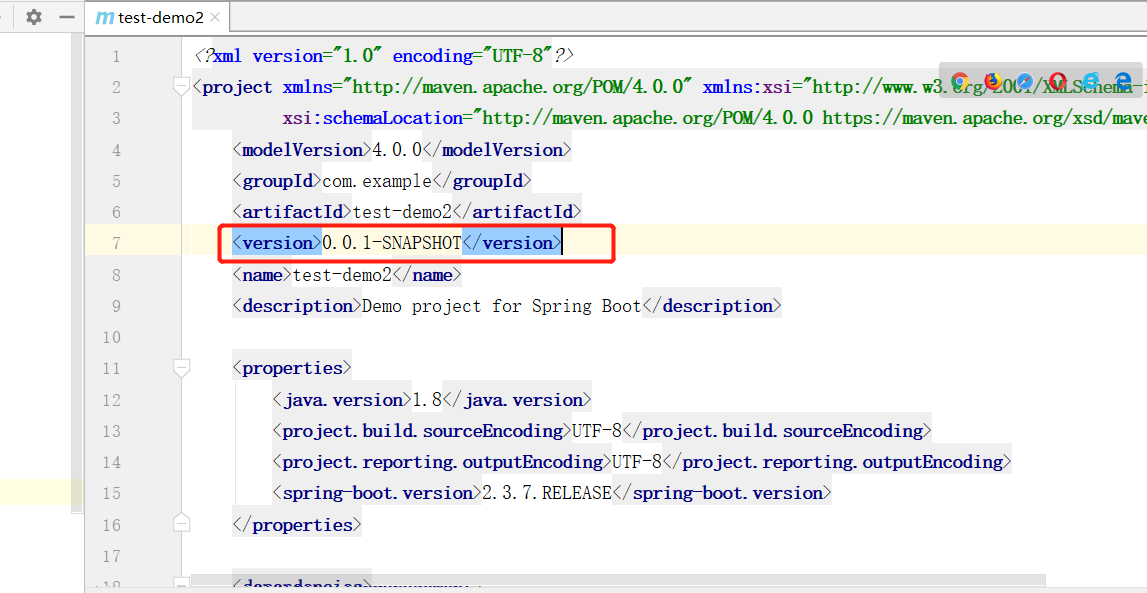Click the groupId com.example line
The width and height of the screenshot is (1147, 593).
click(382, 181)
